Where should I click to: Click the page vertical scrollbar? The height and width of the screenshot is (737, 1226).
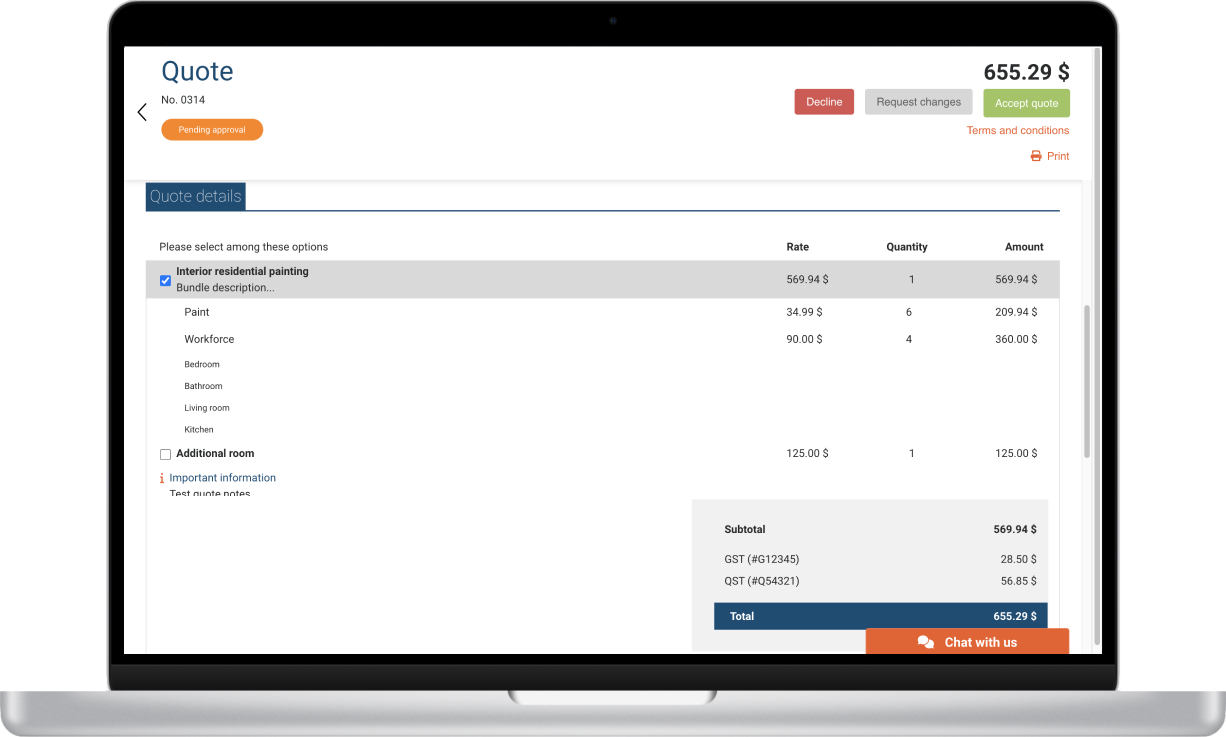tap(1087, 380)
